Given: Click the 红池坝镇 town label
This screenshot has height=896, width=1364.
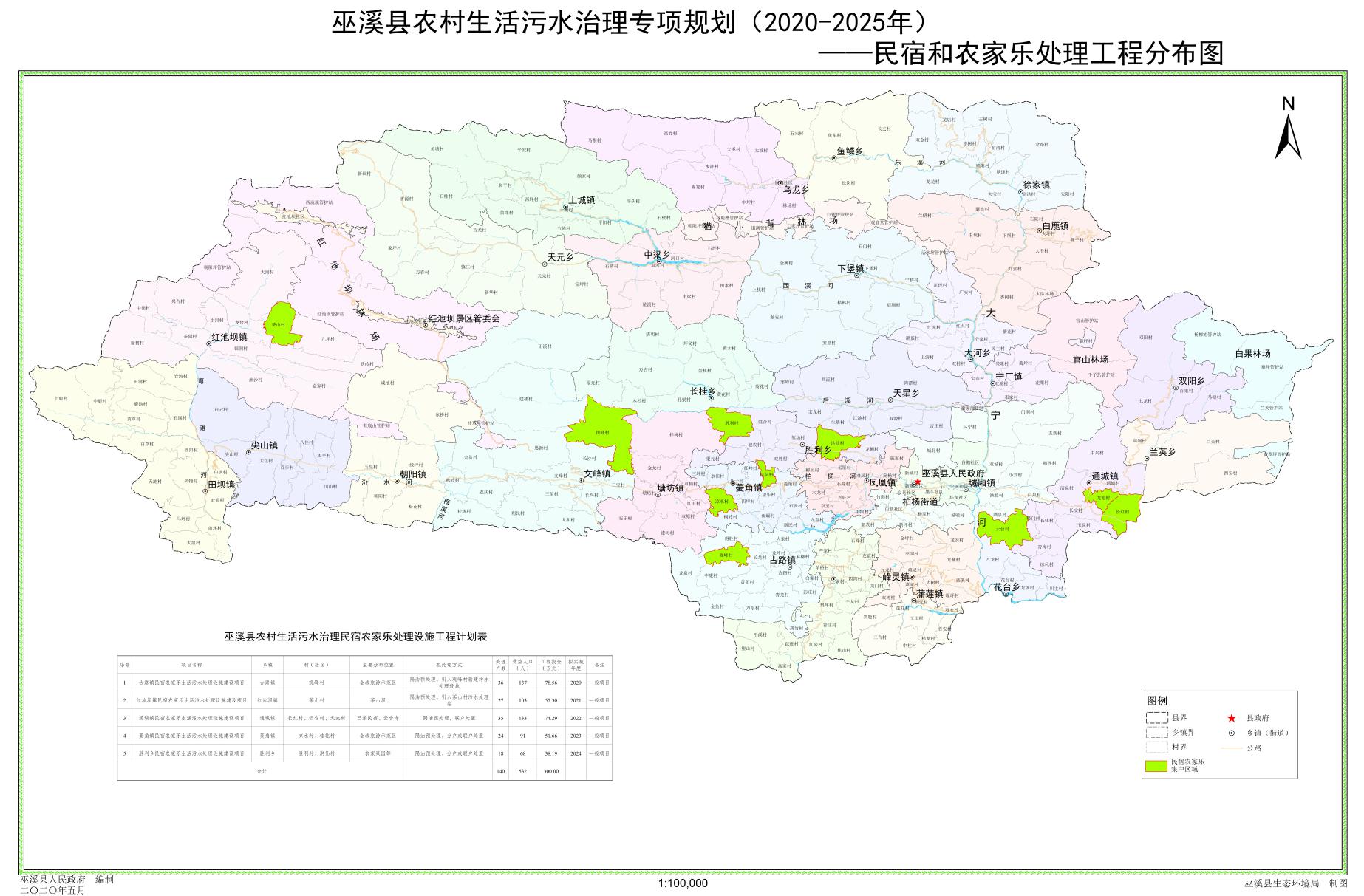Looking at the screenshot, I should click(229, 337).
